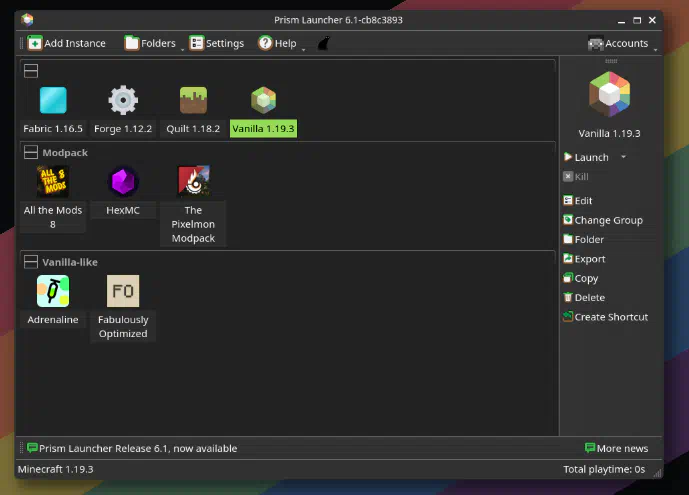This screenshot has height=495, width=689.
Task: Launch the selected Vanilla 1.19.3 instance
Action: coord(587,157)
